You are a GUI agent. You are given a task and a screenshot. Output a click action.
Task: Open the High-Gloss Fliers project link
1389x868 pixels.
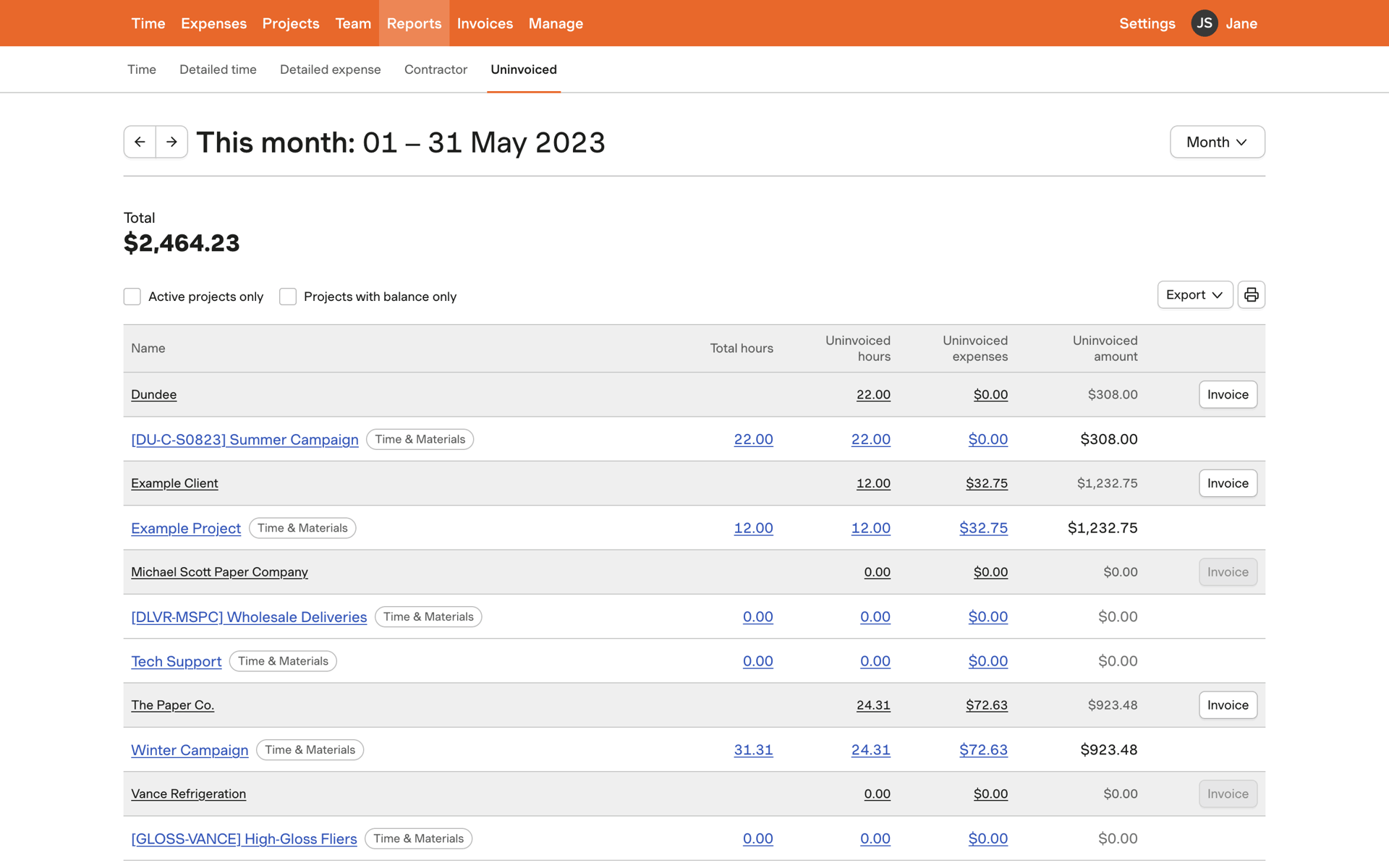click(x=244, y=839)
